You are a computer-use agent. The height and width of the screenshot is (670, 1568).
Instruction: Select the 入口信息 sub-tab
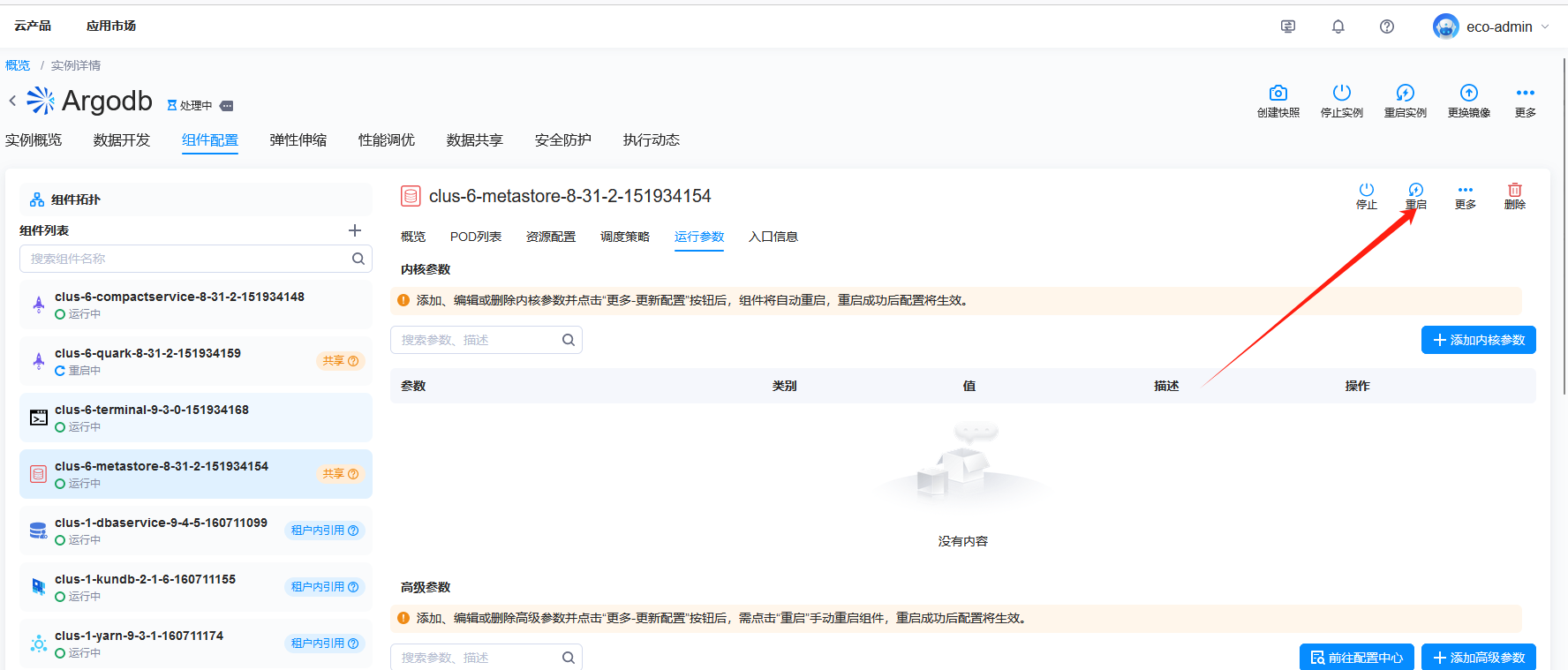773,237
